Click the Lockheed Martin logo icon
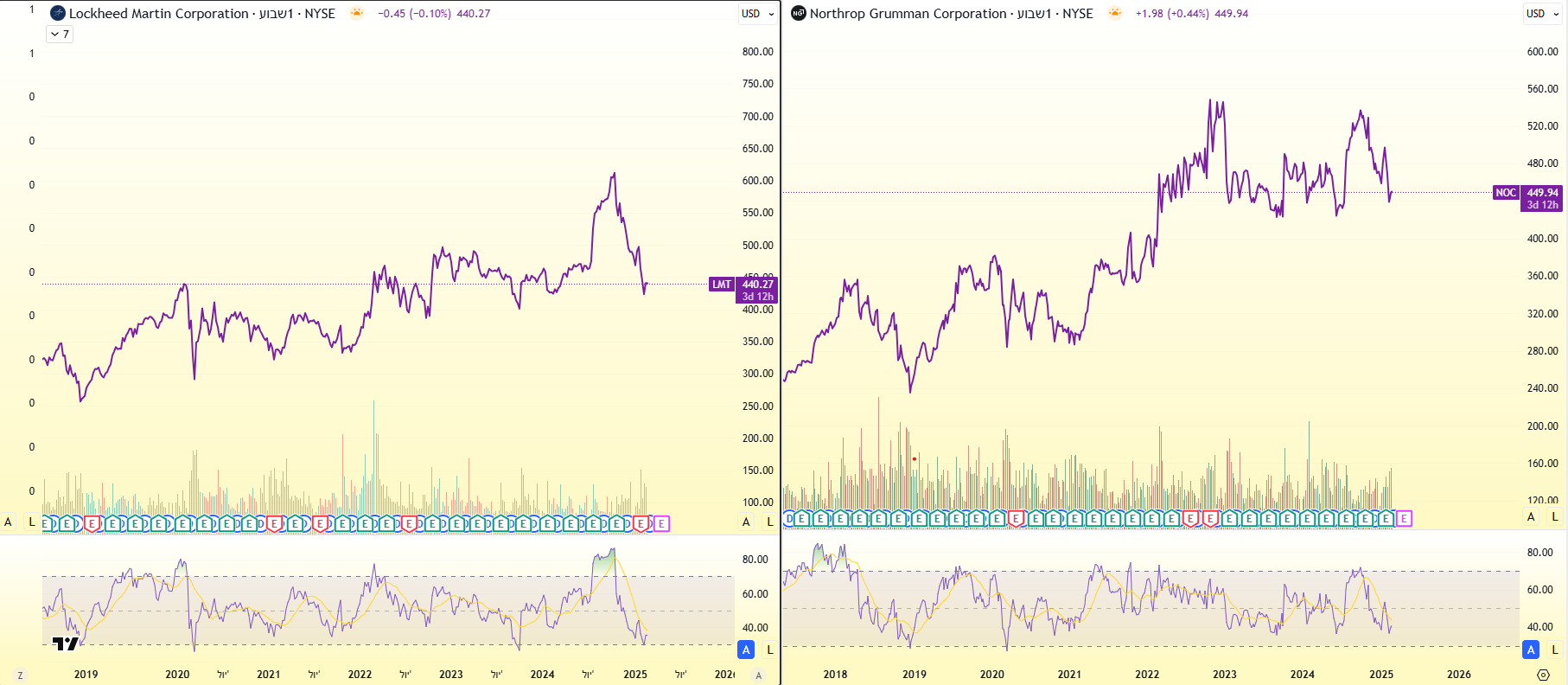 (x=58, y=14)
